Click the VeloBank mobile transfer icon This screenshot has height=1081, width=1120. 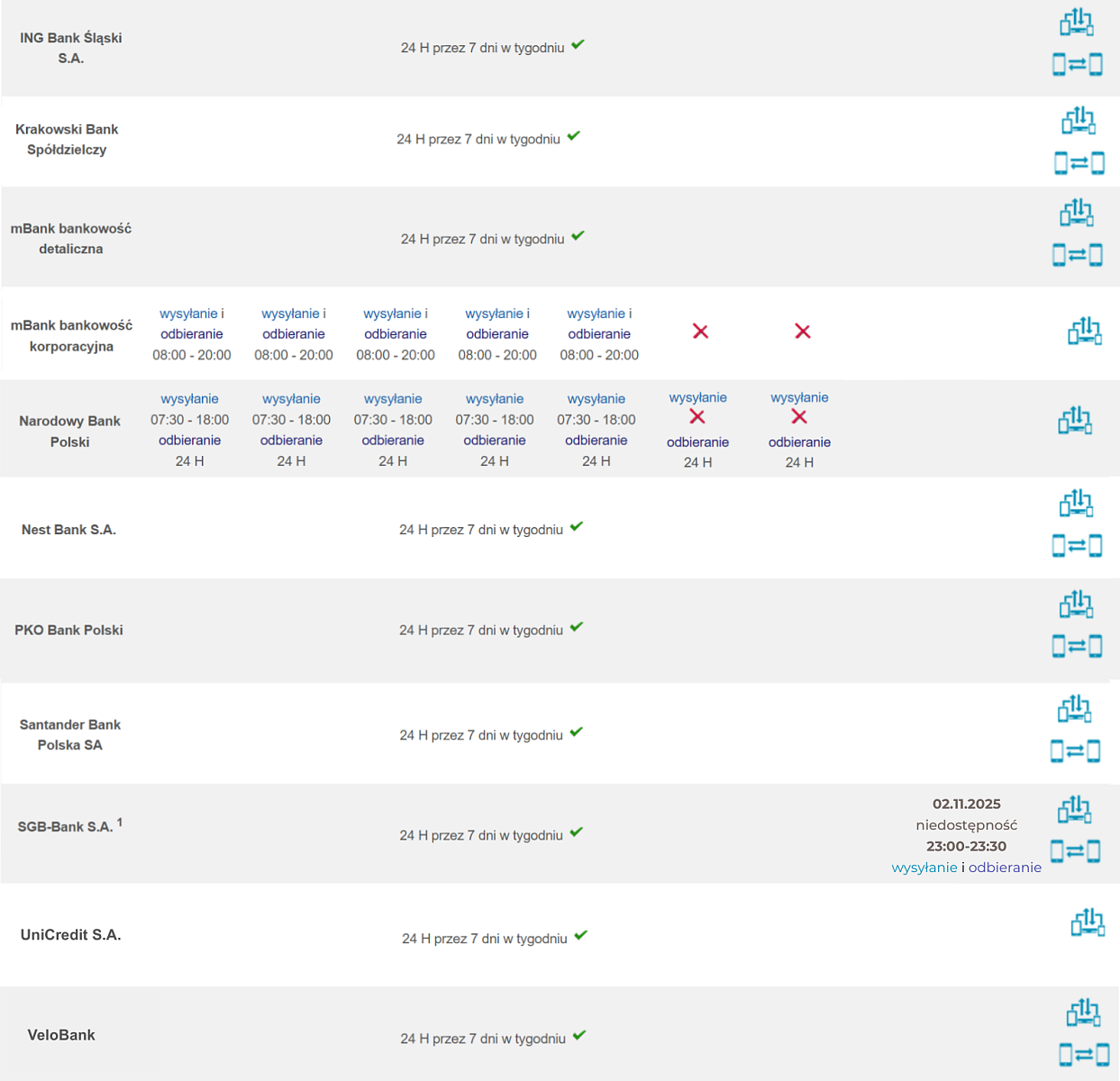[1083, 1054]
